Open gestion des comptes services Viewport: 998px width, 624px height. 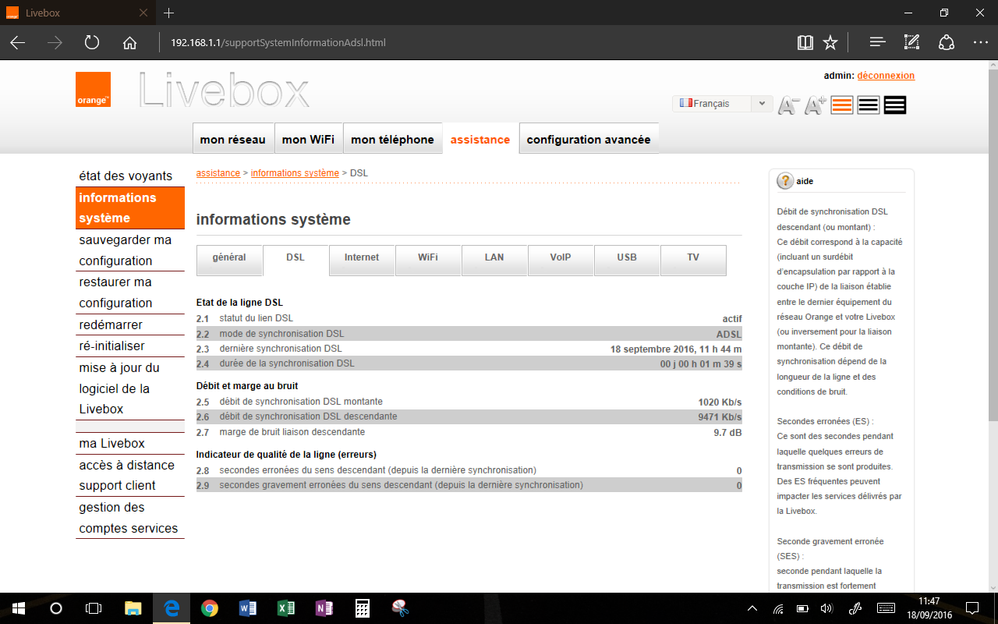tap(130, 518)
